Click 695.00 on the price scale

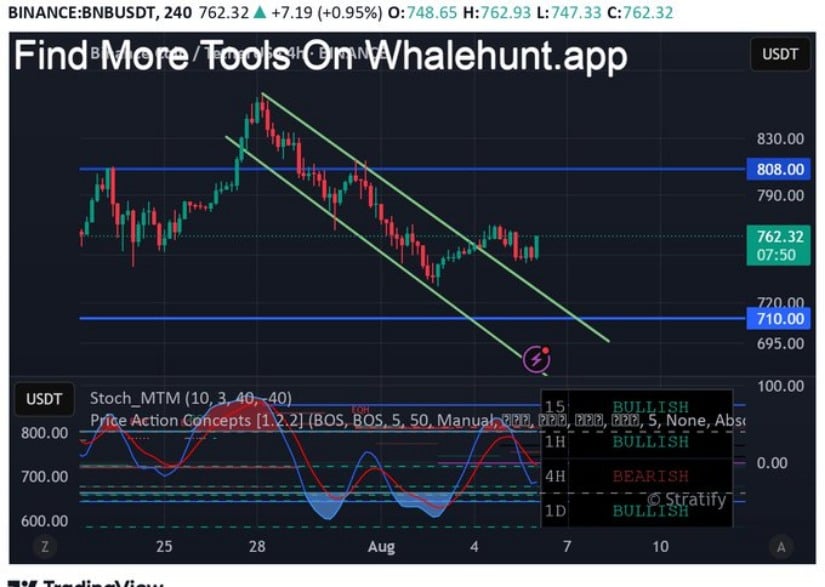tap(780, 344)
